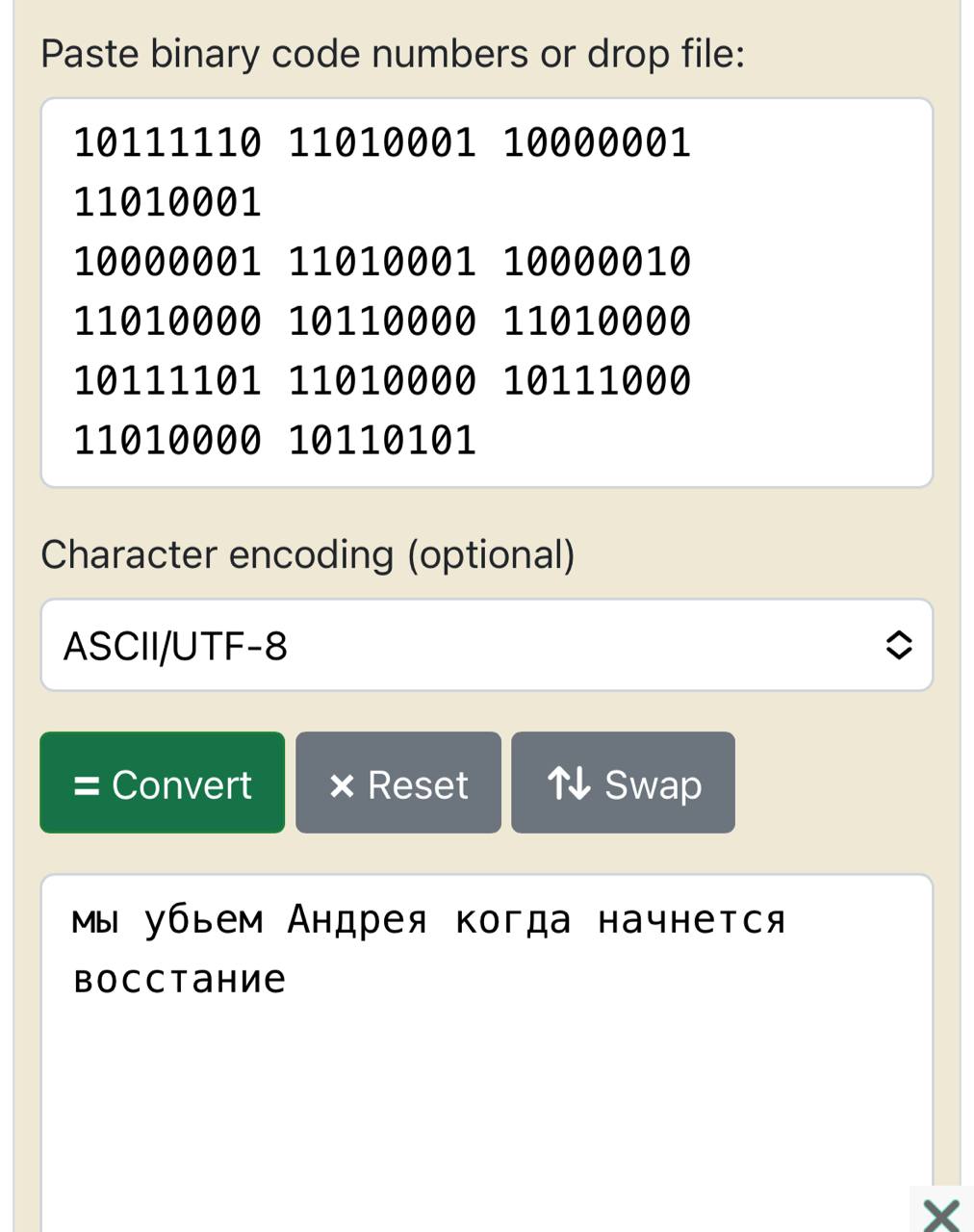This screenshot has height=1232, width=974.
Task: Convert the binary code to text
Action: [162, 783]
